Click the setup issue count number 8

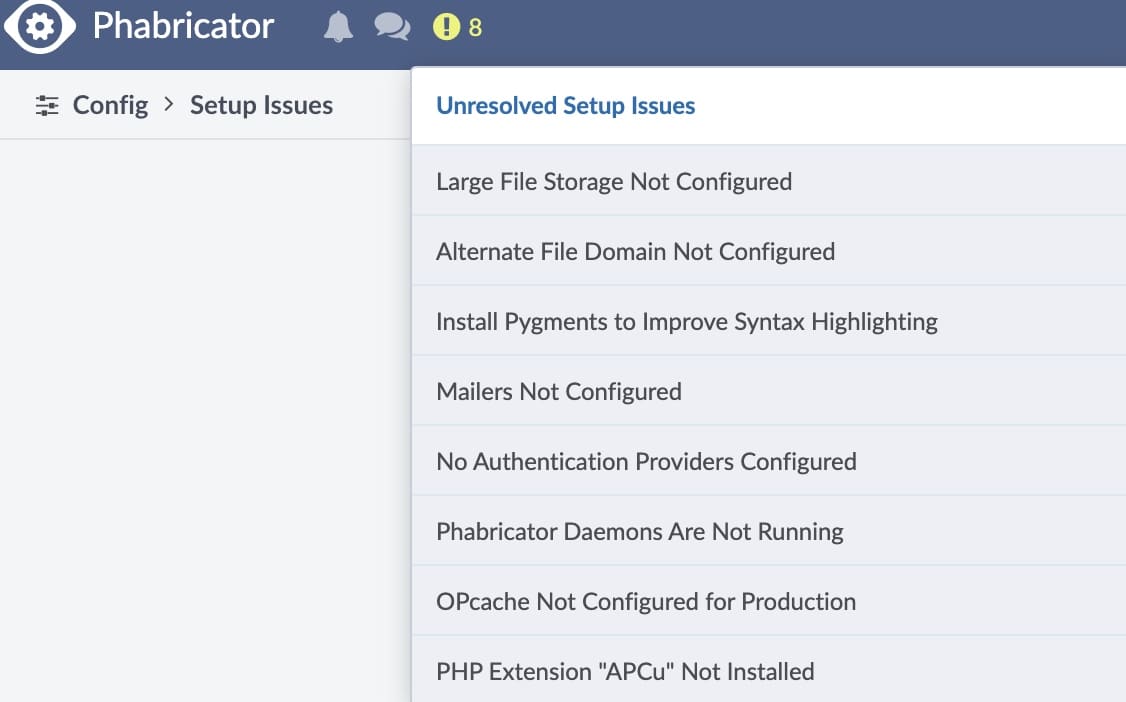(x=475, y=28)
